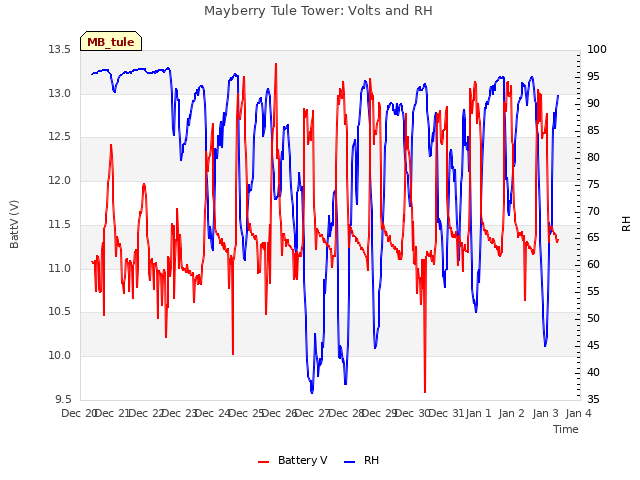Click the 13.5 left axis value

click(x=60, y=50)
